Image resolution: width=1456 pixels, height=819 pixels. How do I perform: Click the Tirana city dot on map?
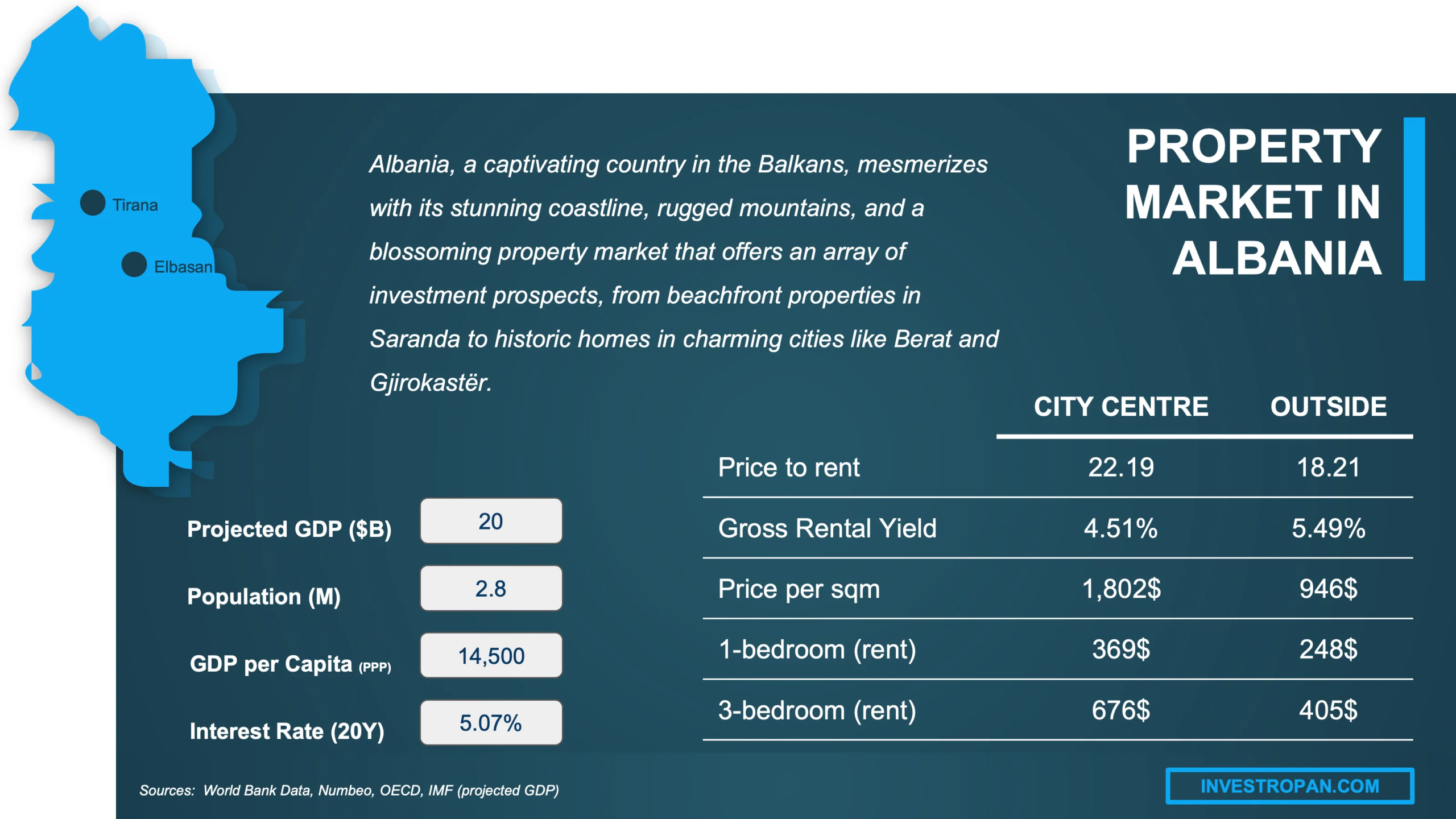pyautogui.click(x=93, y=203)
